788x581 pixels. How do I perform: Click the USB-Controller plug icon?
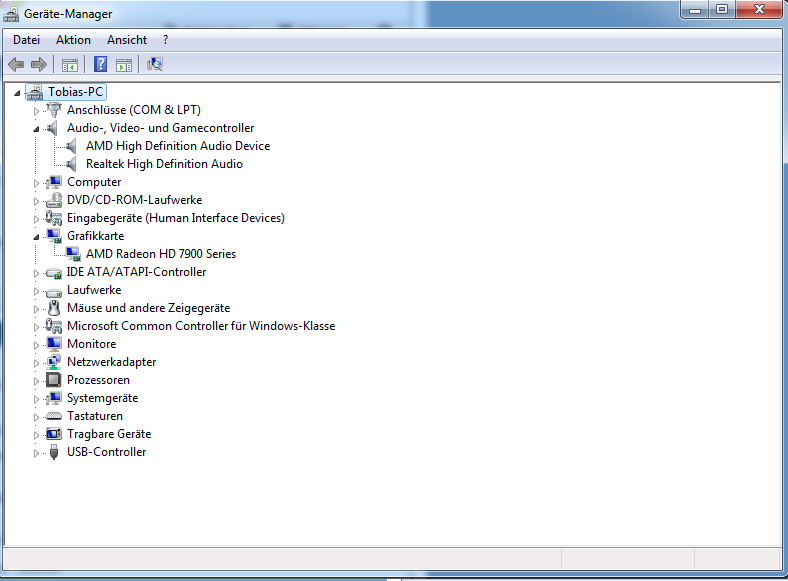click(54, 452)
